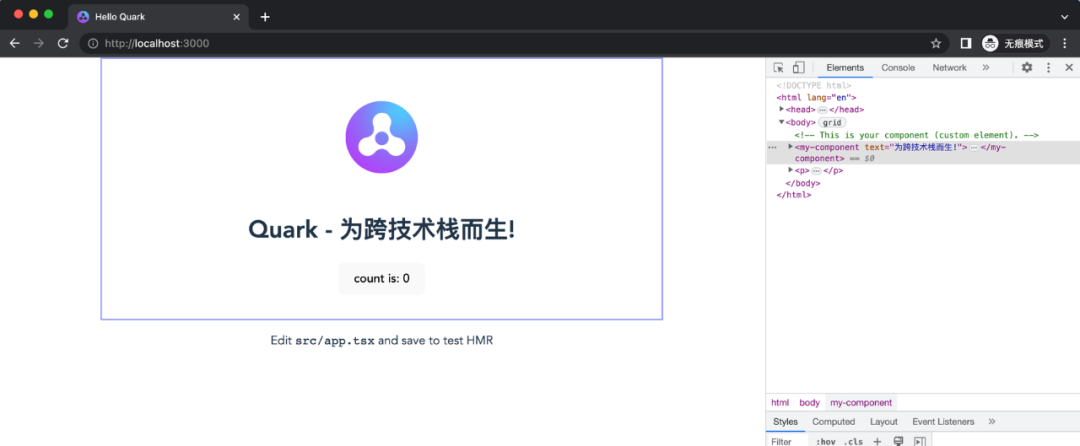Open the Styles pane tab
The width and height of the screenshot is (1080, 446).
click(x=785, y=421)
